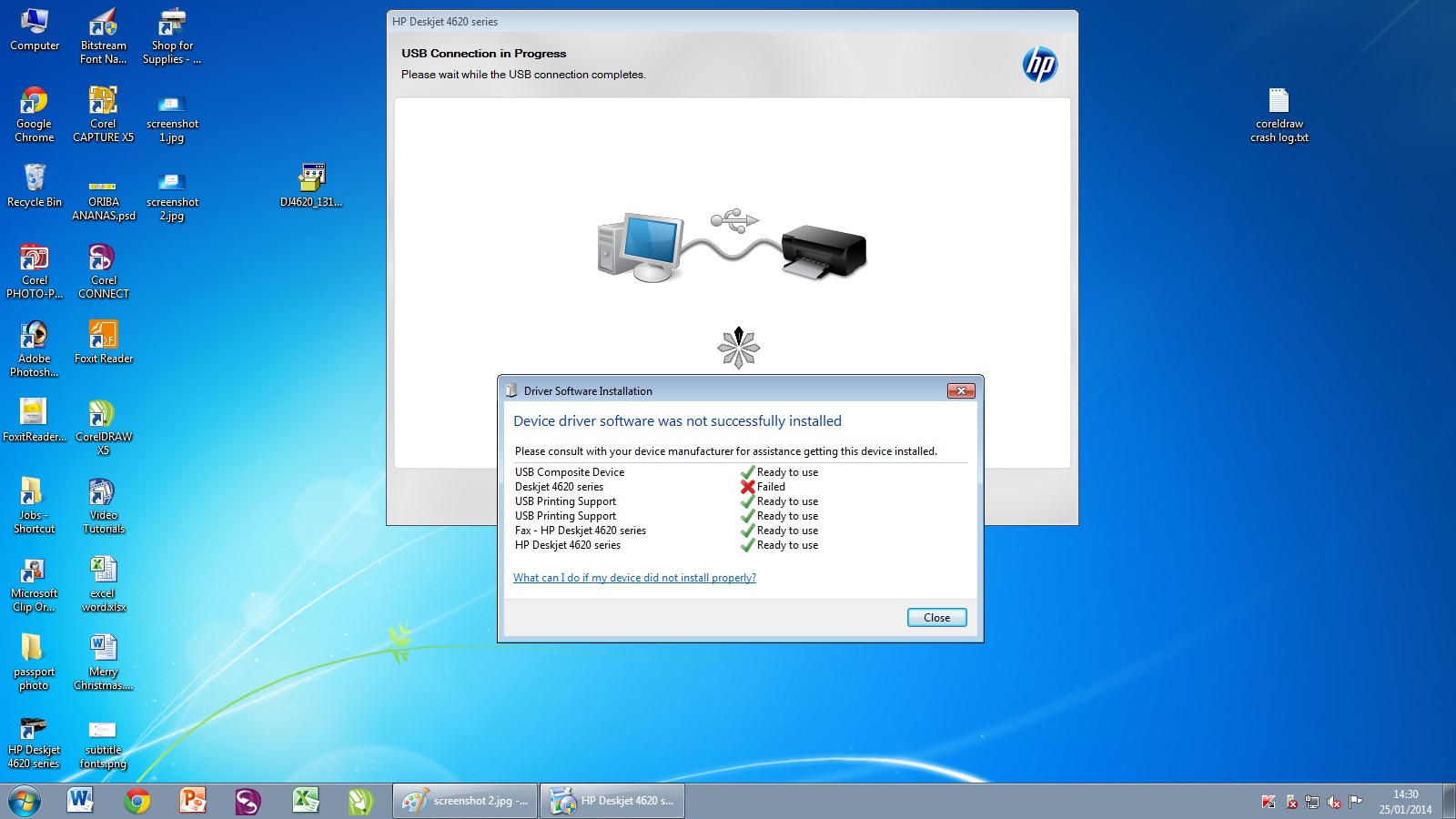This screenshot has width=1456, height=819.
Task: Click the HP logo in the installer window
Action: point(1039,65)
